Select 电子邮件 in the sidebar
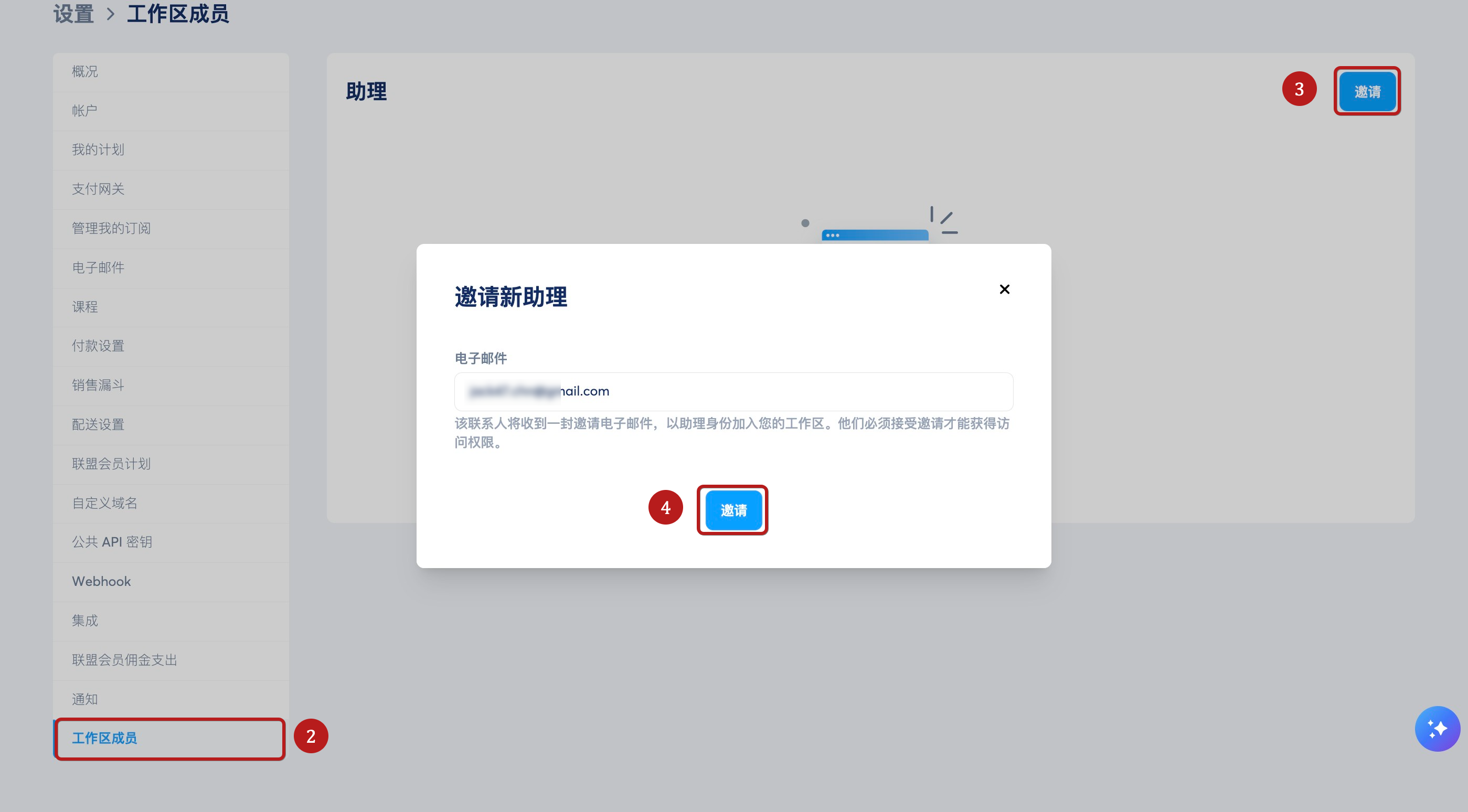This screenshot has height=812, width=1468. coord(98,268)
